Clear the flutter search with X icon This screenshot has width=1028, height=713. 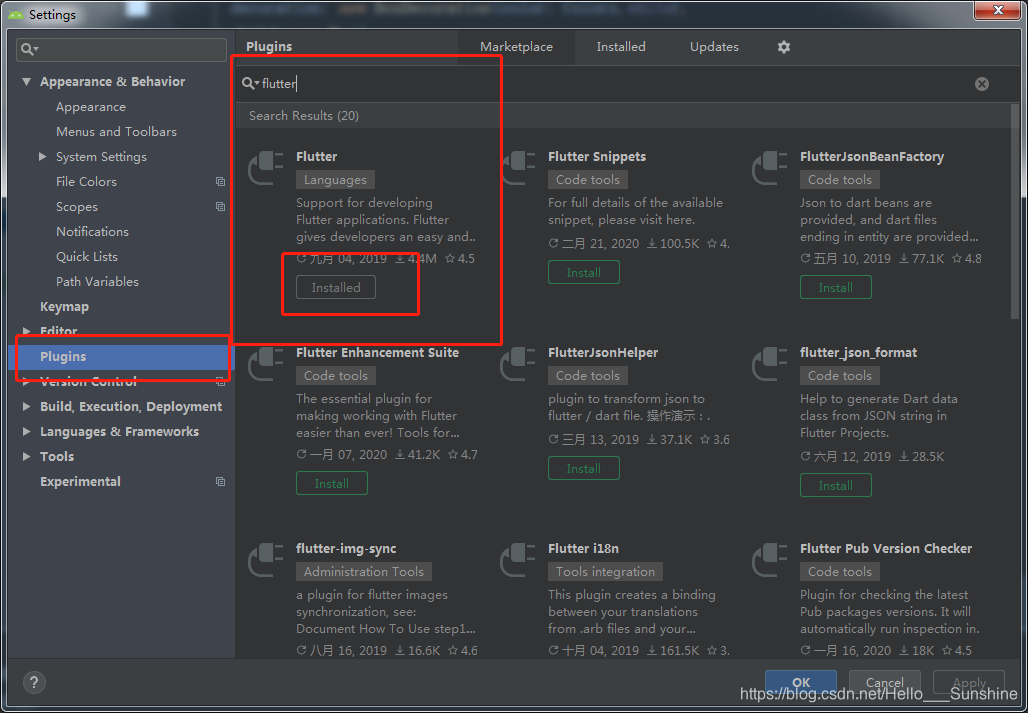tap(981, 84)
